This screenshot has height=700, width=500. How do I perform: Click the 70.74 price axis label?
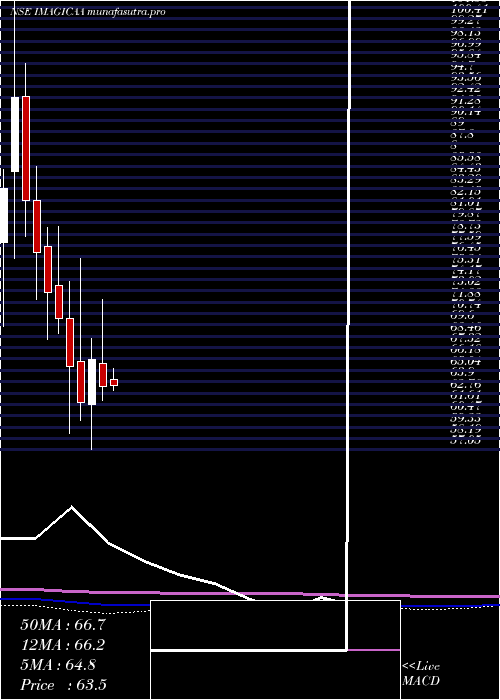pyautogui.click(x=466, y=305)
